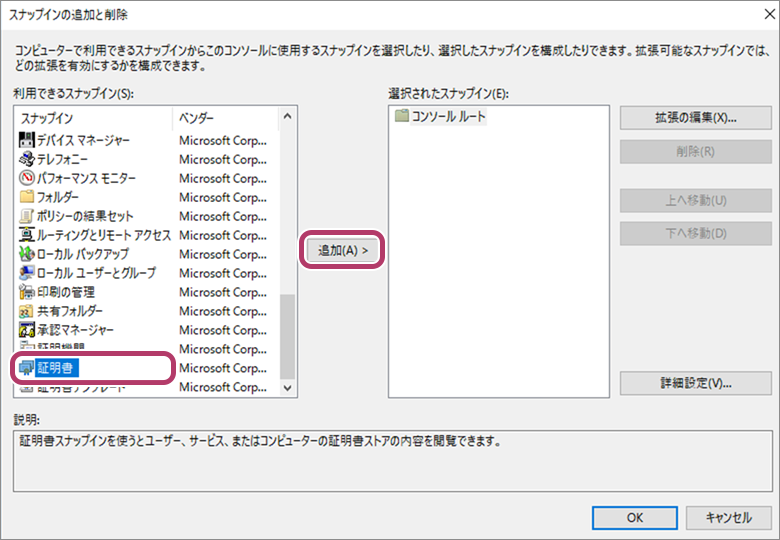
Task: Click the 追加(A) > button
Action: 342,250
